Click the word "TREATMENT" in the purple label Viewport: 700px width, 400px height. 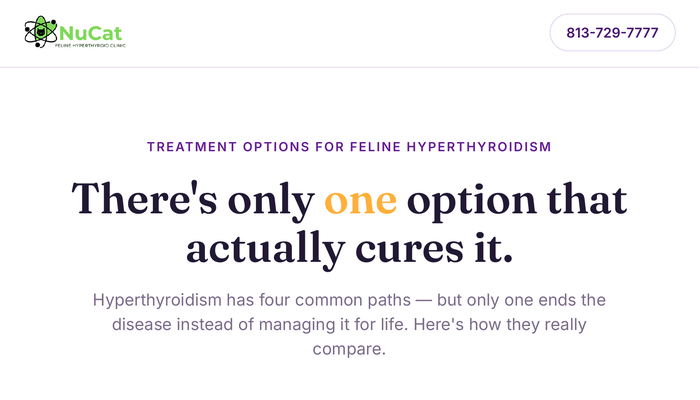192,146
